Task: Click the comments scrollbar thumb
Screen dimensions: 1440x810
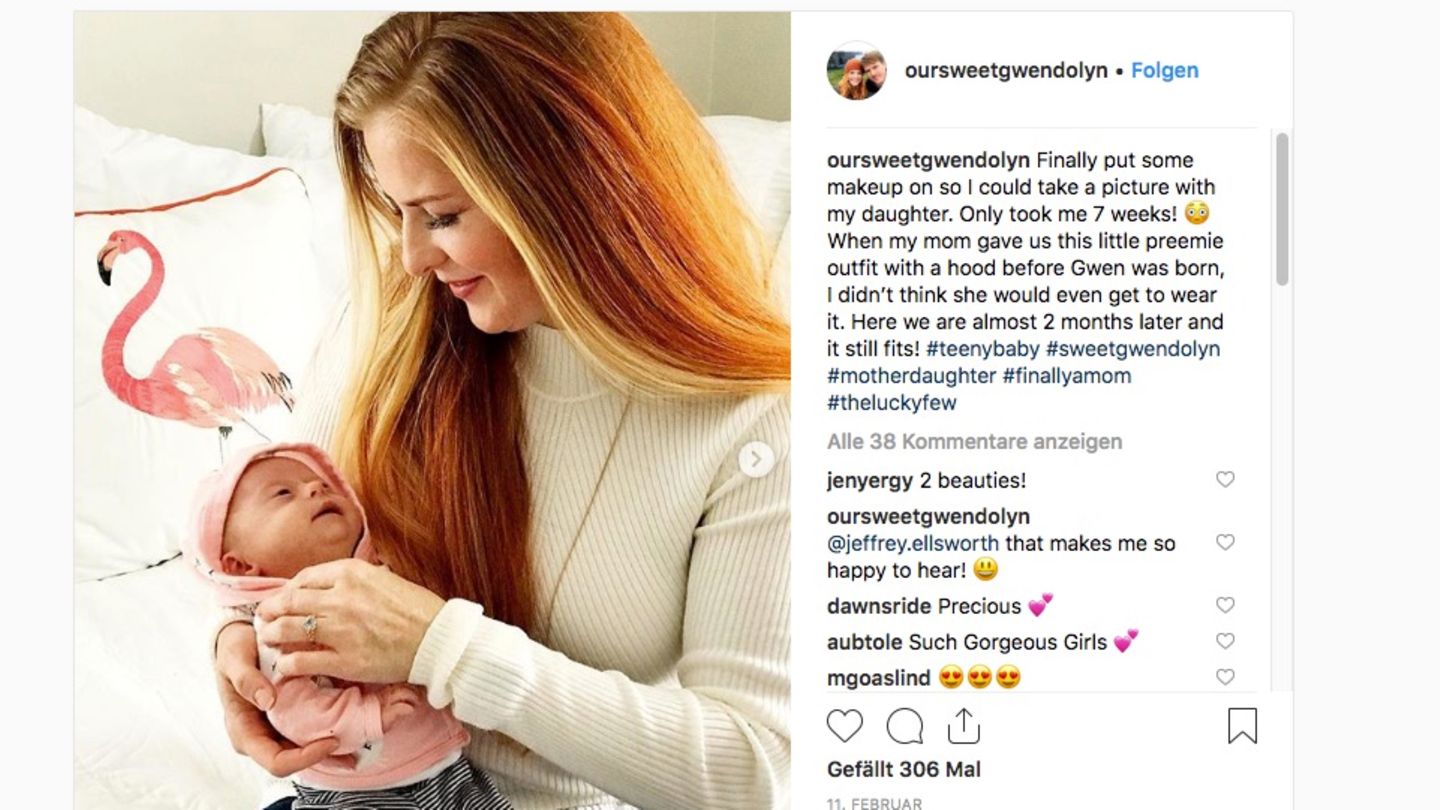Action: pyautogui.click(x=1282, y=209)
